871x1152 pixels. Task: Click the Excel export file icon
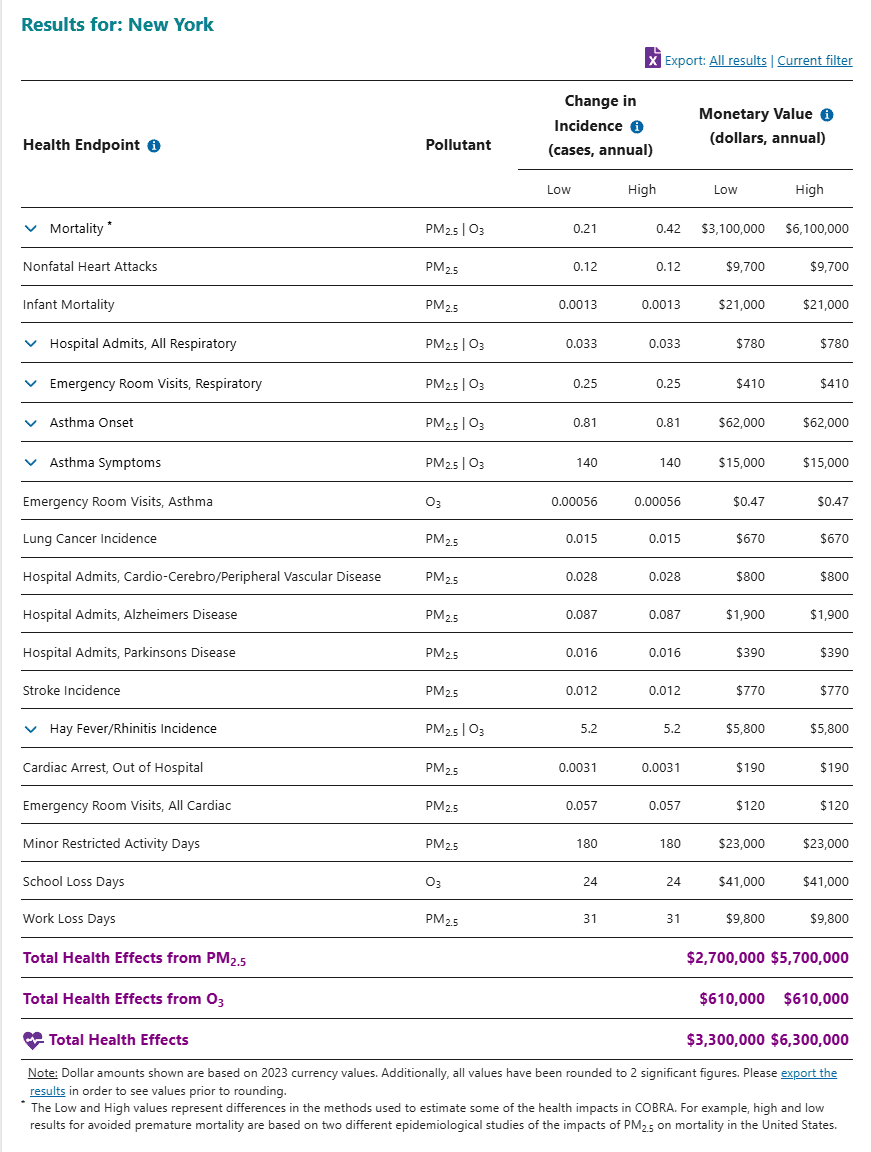point(653,59)
